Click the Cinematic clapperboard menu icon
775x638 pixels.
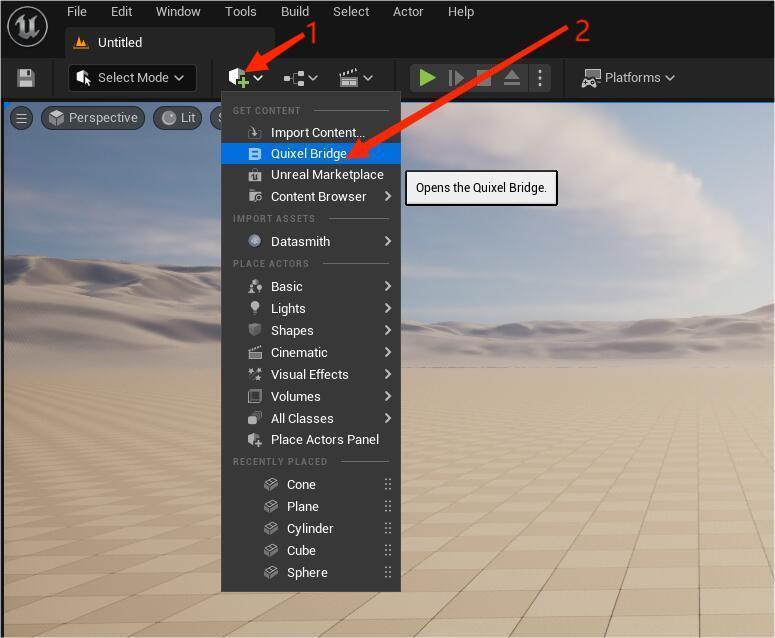coord(255,352)
